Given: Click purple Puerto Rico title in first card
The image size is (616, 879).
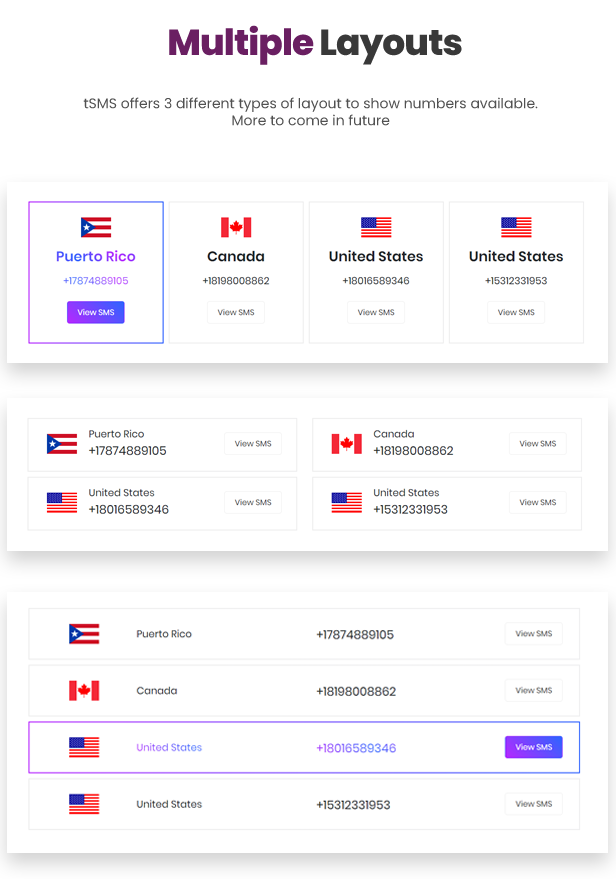Looking at the screenshot, I should (96, 257).
